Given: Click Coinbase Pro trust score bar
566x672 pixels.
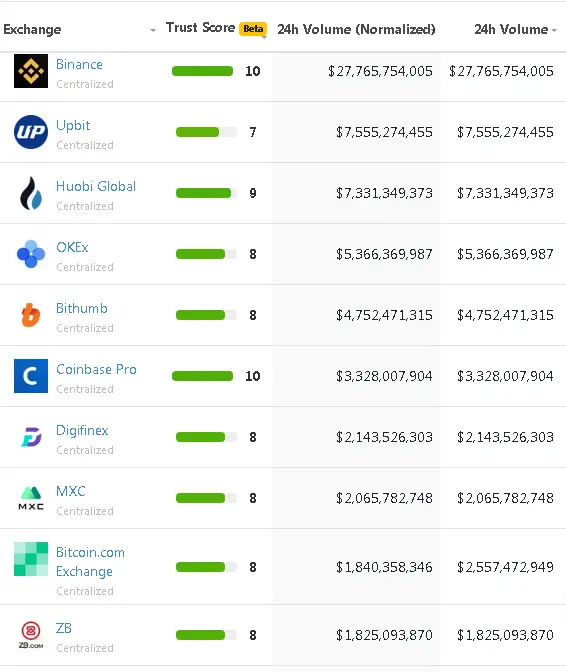Looking at the screenshot, I should pyautogui.click(x=202, y=376).
